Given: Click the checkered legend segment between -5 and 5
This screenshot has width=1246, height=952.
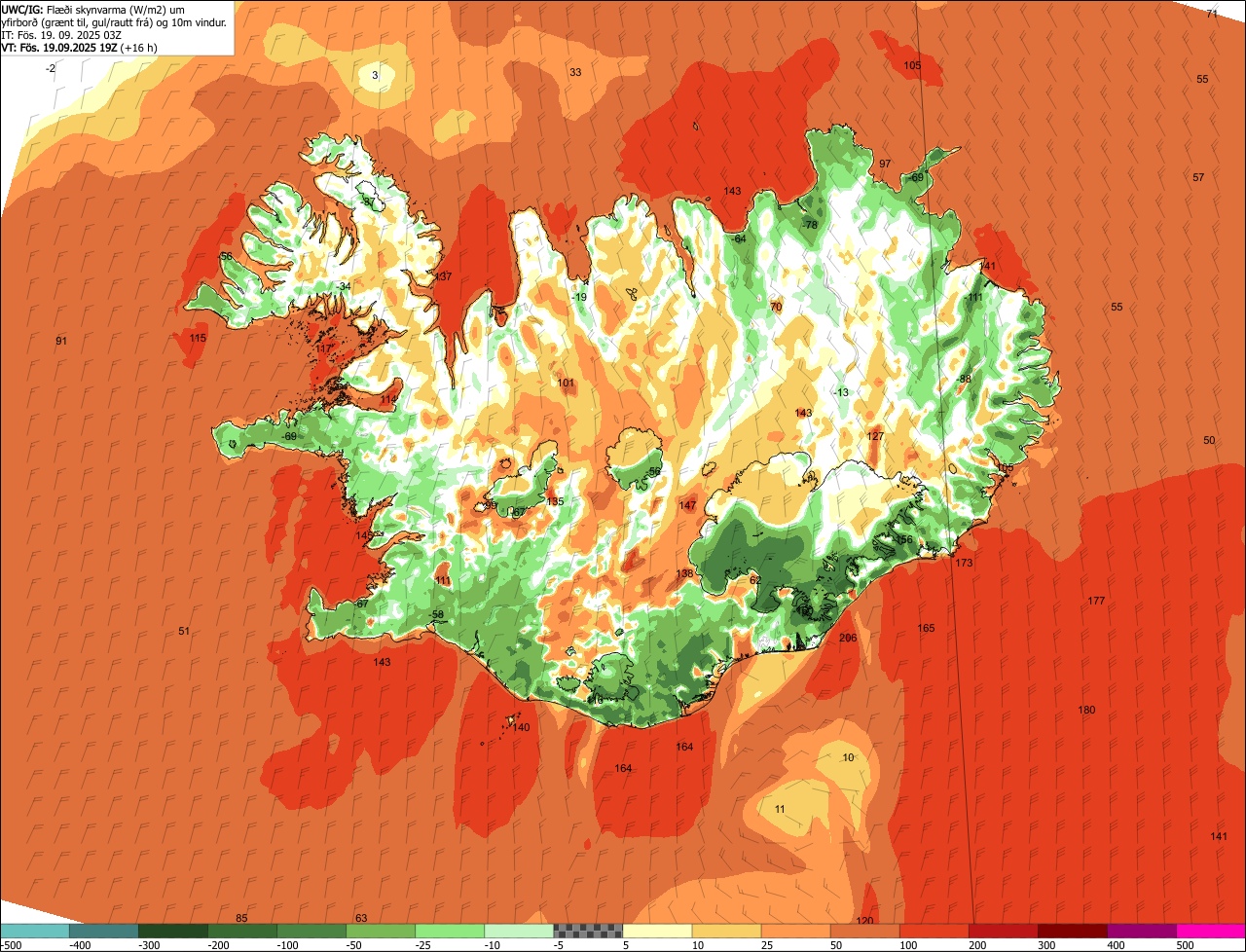Looking at the screenshot, I should tap(588, 931).
